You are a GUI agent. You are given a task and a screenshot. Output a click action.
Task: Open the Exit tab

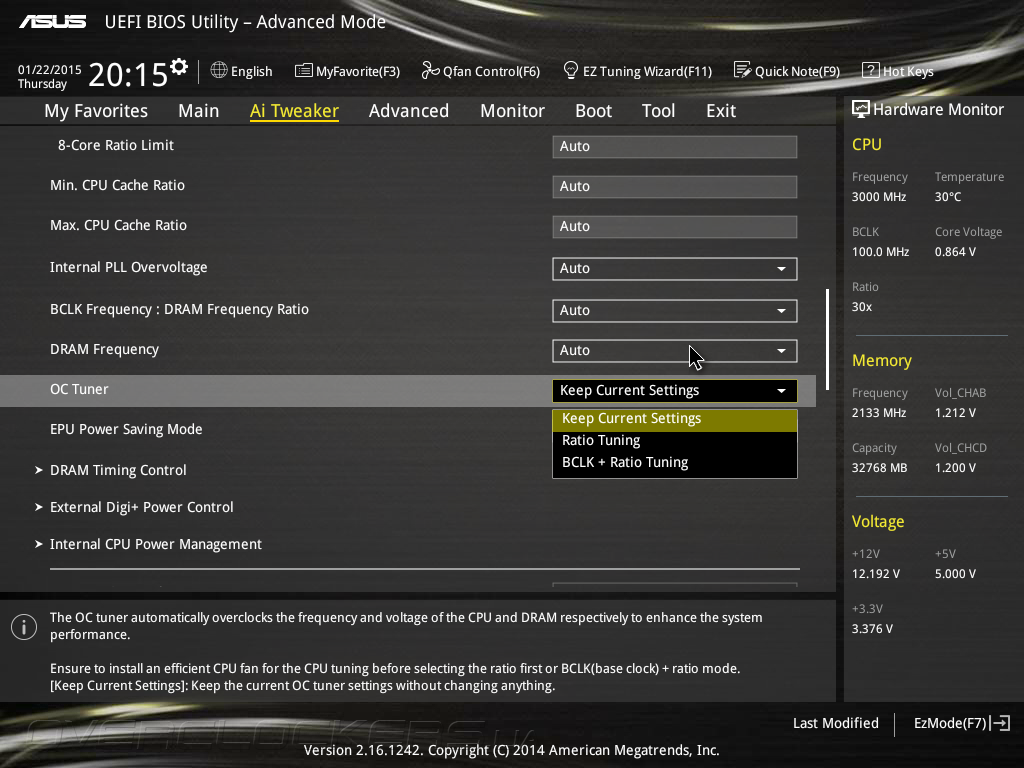coord(721,111)
